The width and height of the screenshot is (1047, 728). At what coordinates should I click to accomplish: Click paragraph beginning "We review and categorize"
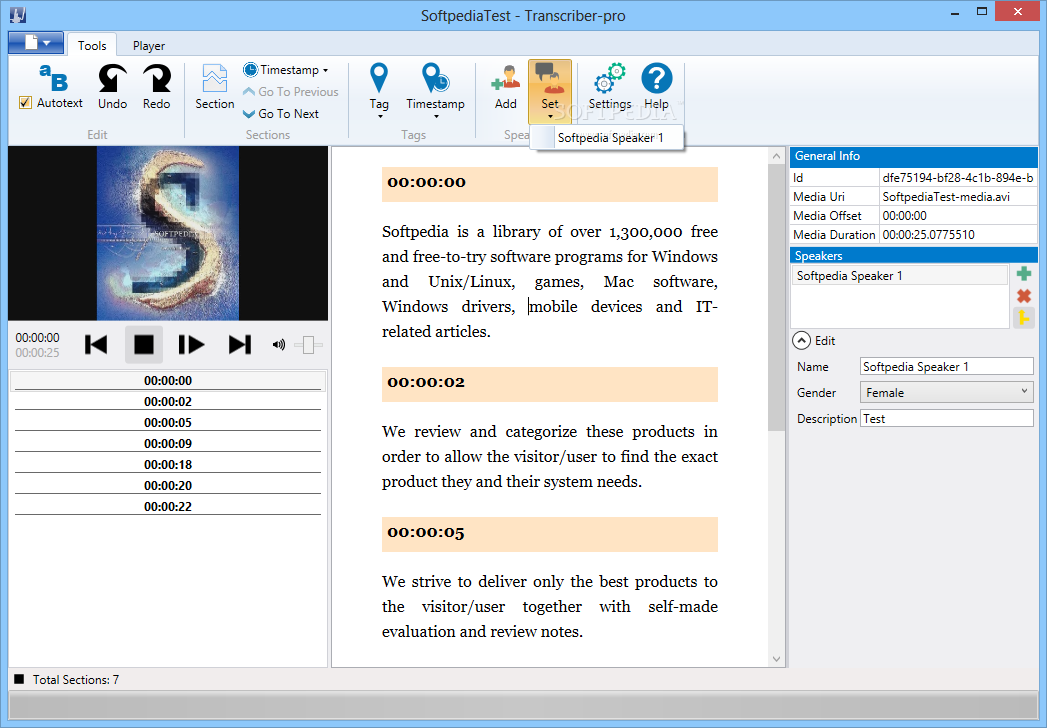click(550, 456)
